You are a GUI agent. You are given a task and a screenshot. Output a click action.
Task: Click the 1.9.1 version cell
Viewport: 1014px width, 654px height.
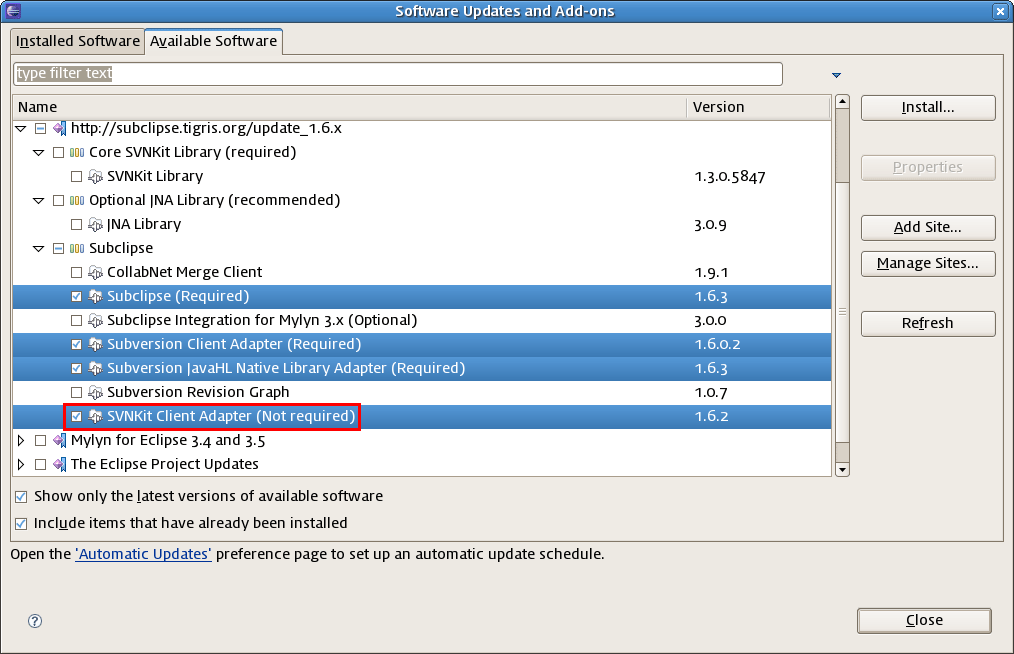point(711,272)
